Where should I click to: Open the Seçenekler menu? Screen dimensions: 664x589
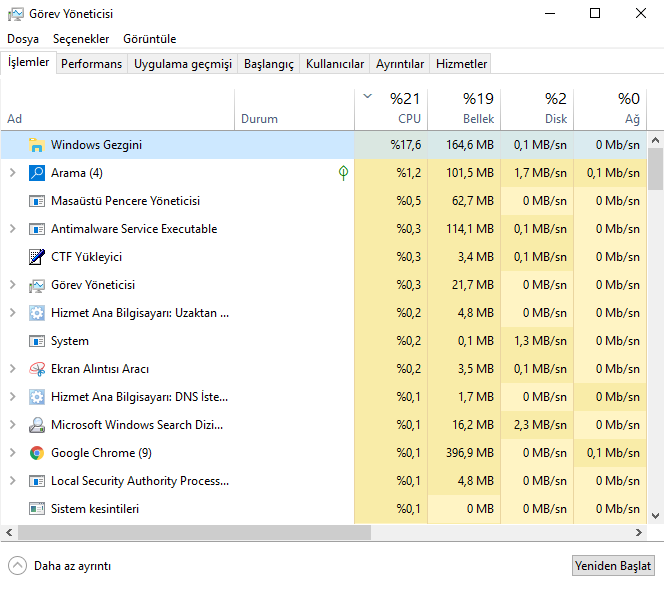(x=81, y=39)
